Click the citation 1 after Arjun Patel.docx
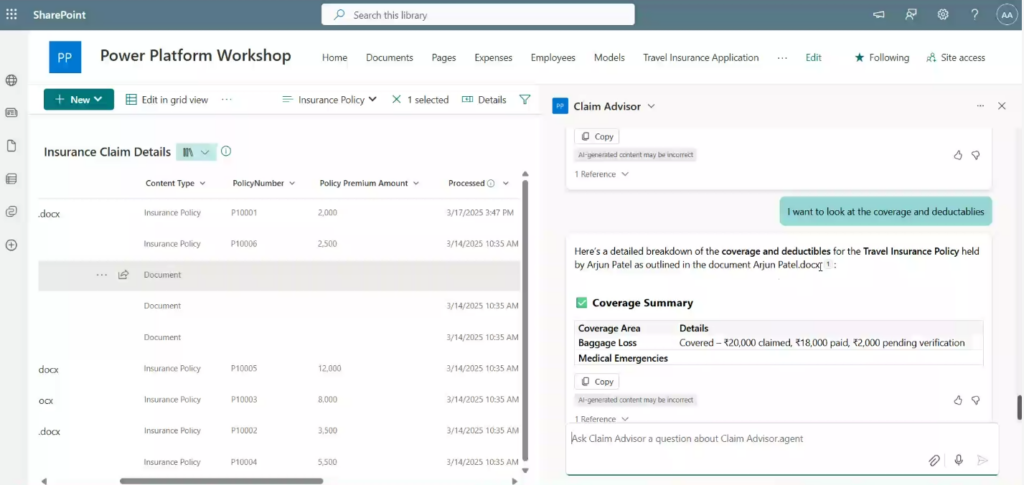The height and width of the screenshot is (485, 1024). click(827, 264)
